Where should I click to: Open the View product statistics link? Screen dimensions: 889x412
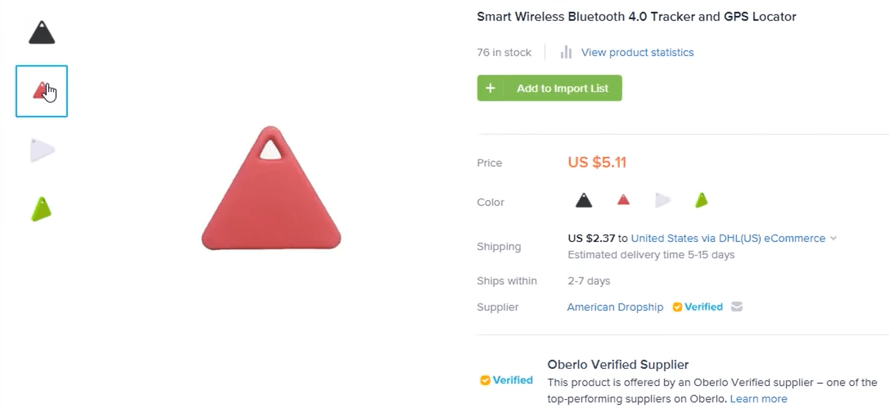[x=637, y=52]
